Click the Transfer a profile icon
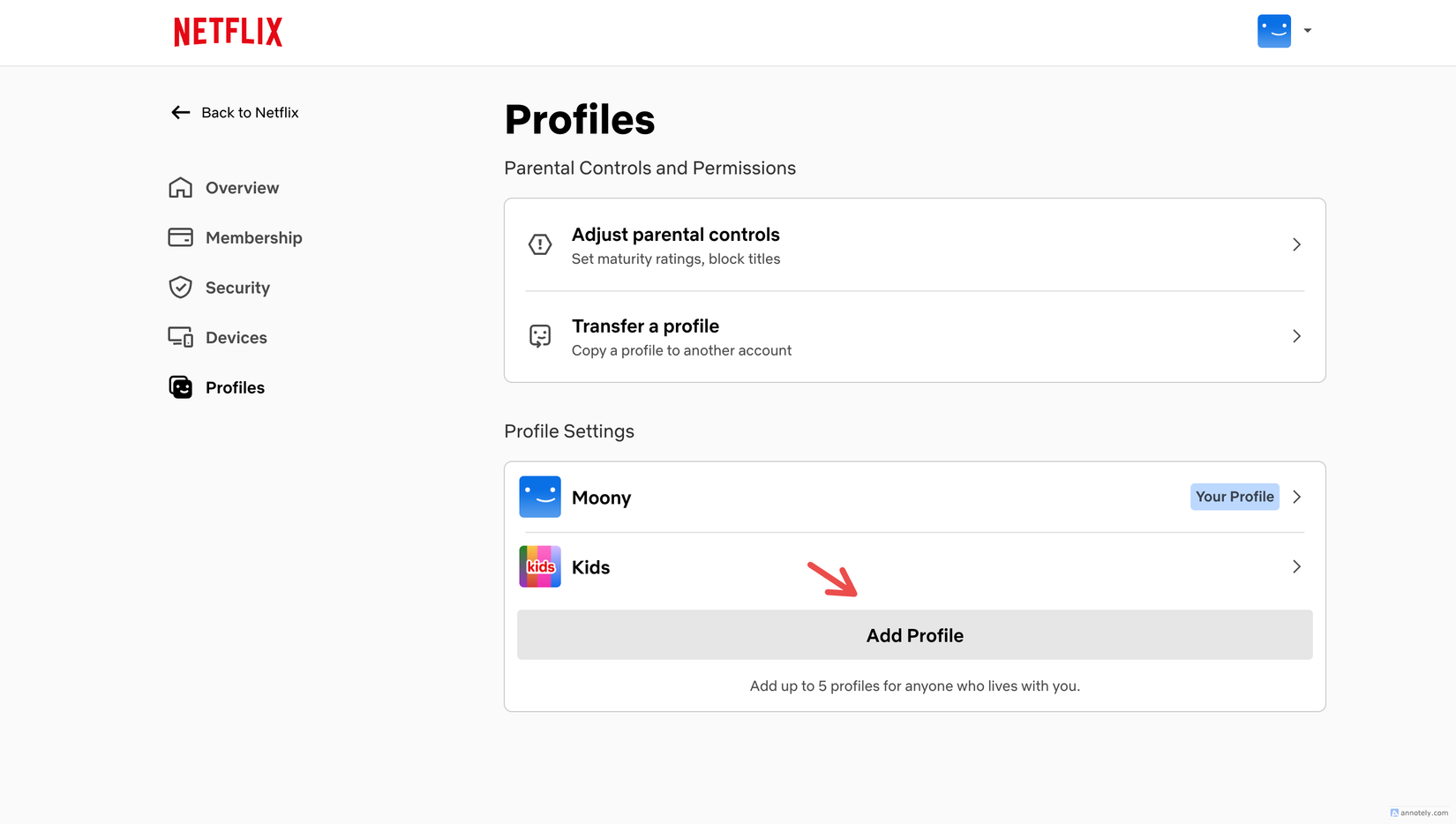1456x824 pixels. (x=540, y=336)
